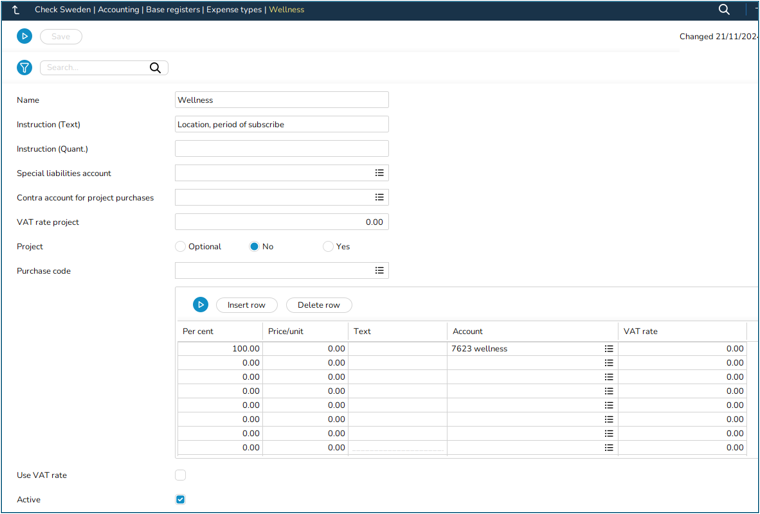Click the Wellness breadcrumb
The height and width of the screenshot is (514, 760).
[286, 10]
